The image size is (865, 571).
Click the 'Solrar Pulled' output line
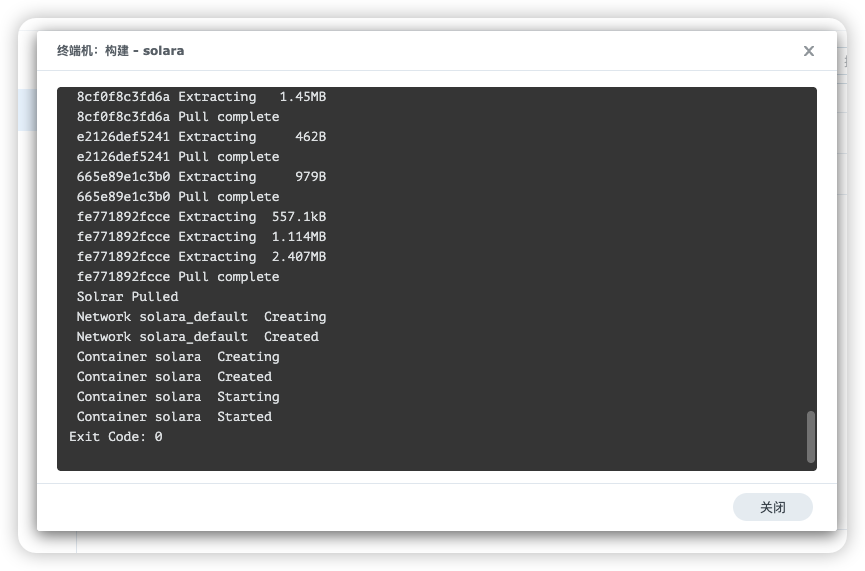[127, 297]
